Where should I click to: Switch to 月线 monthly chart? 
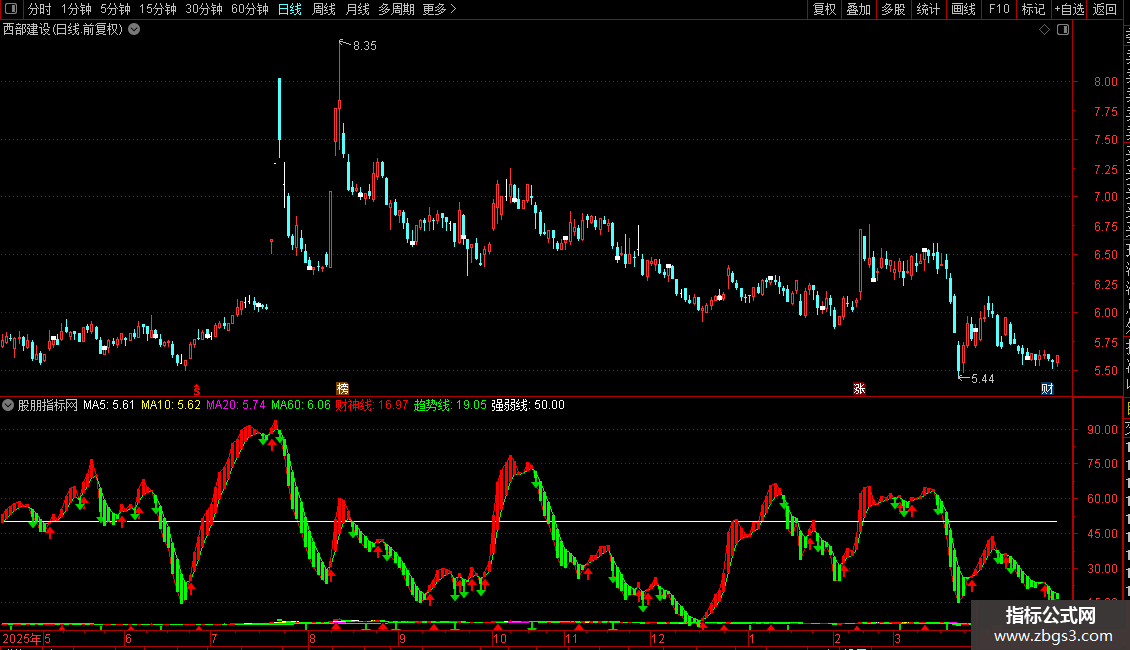pos(357,9)
